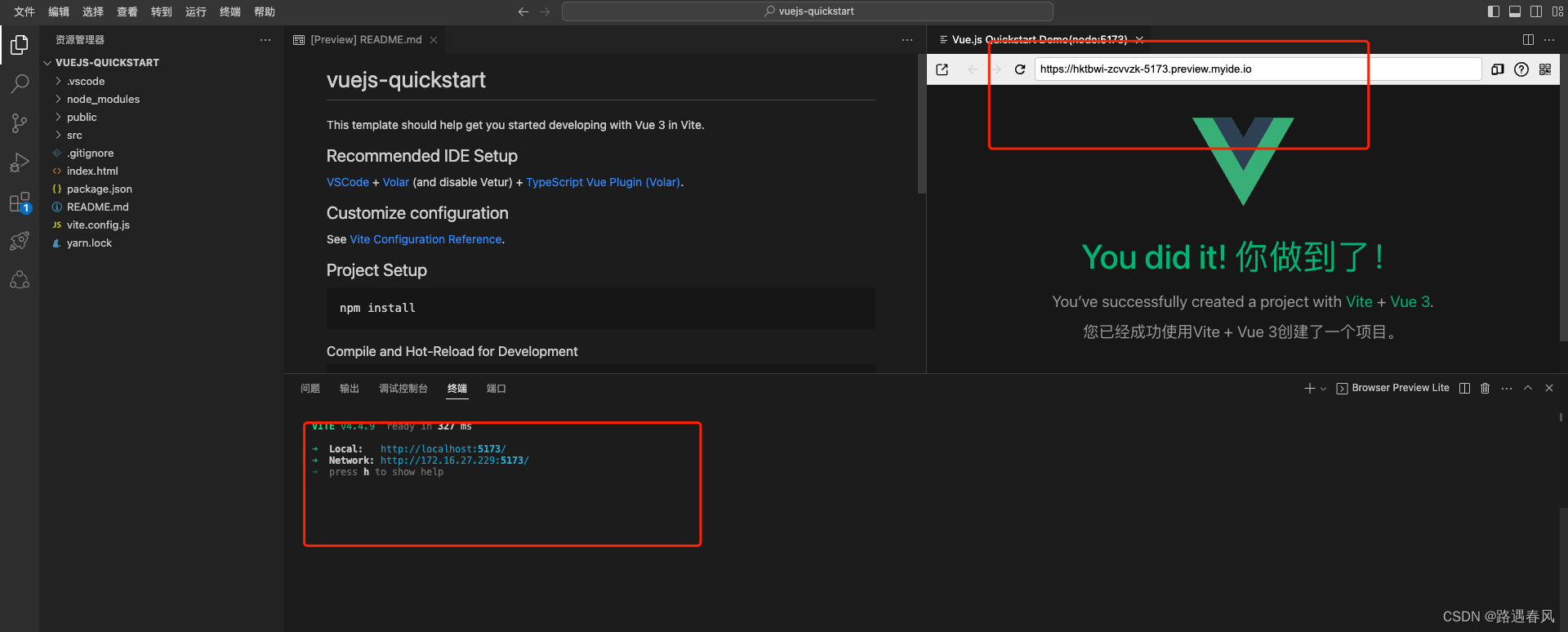Toggle bottom panel visibility

pos(1515,11)
